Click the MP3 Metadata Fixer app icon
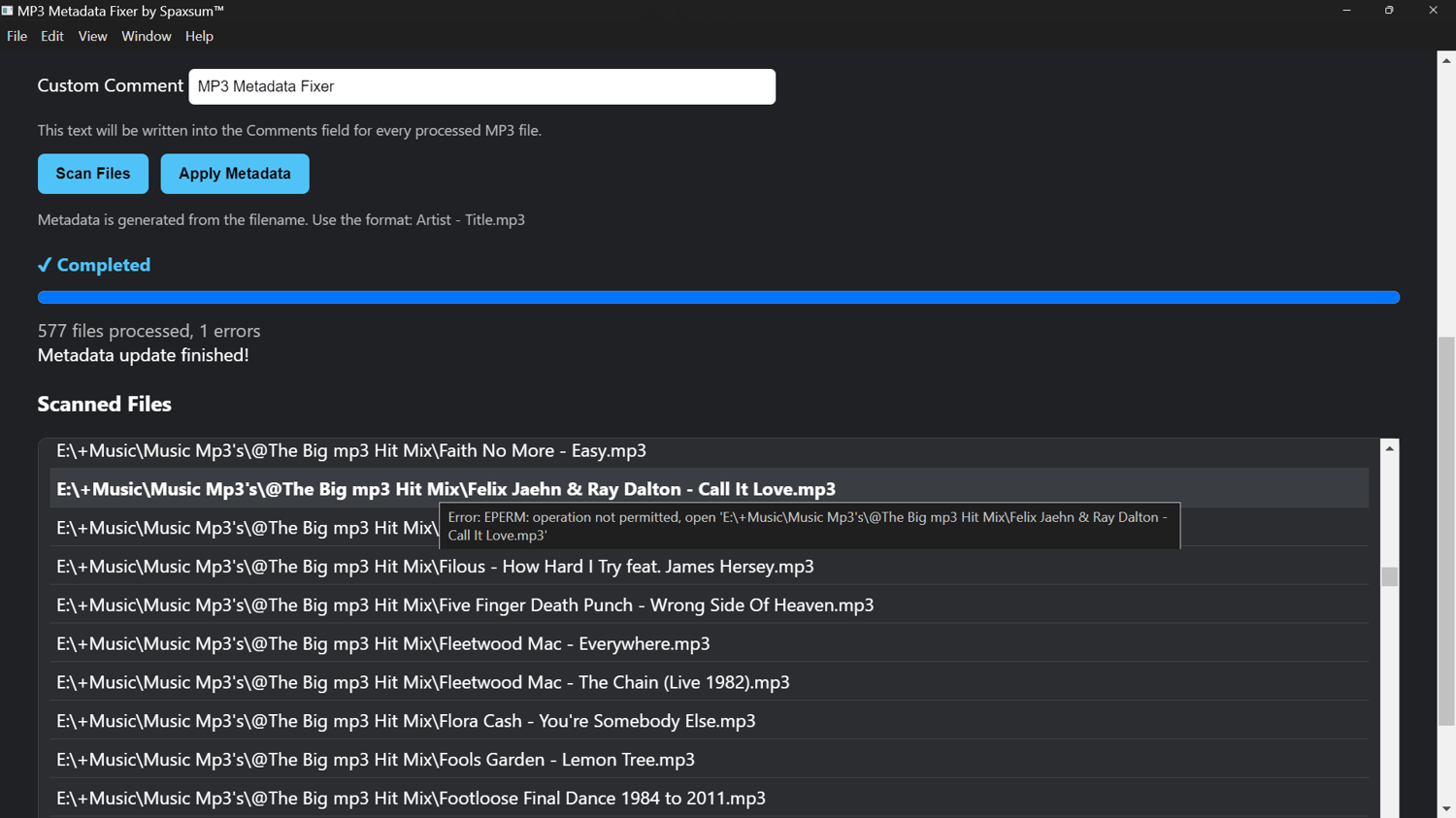Screen dimensions: 1456x818 pyautogui.click(x=7, y=11)
